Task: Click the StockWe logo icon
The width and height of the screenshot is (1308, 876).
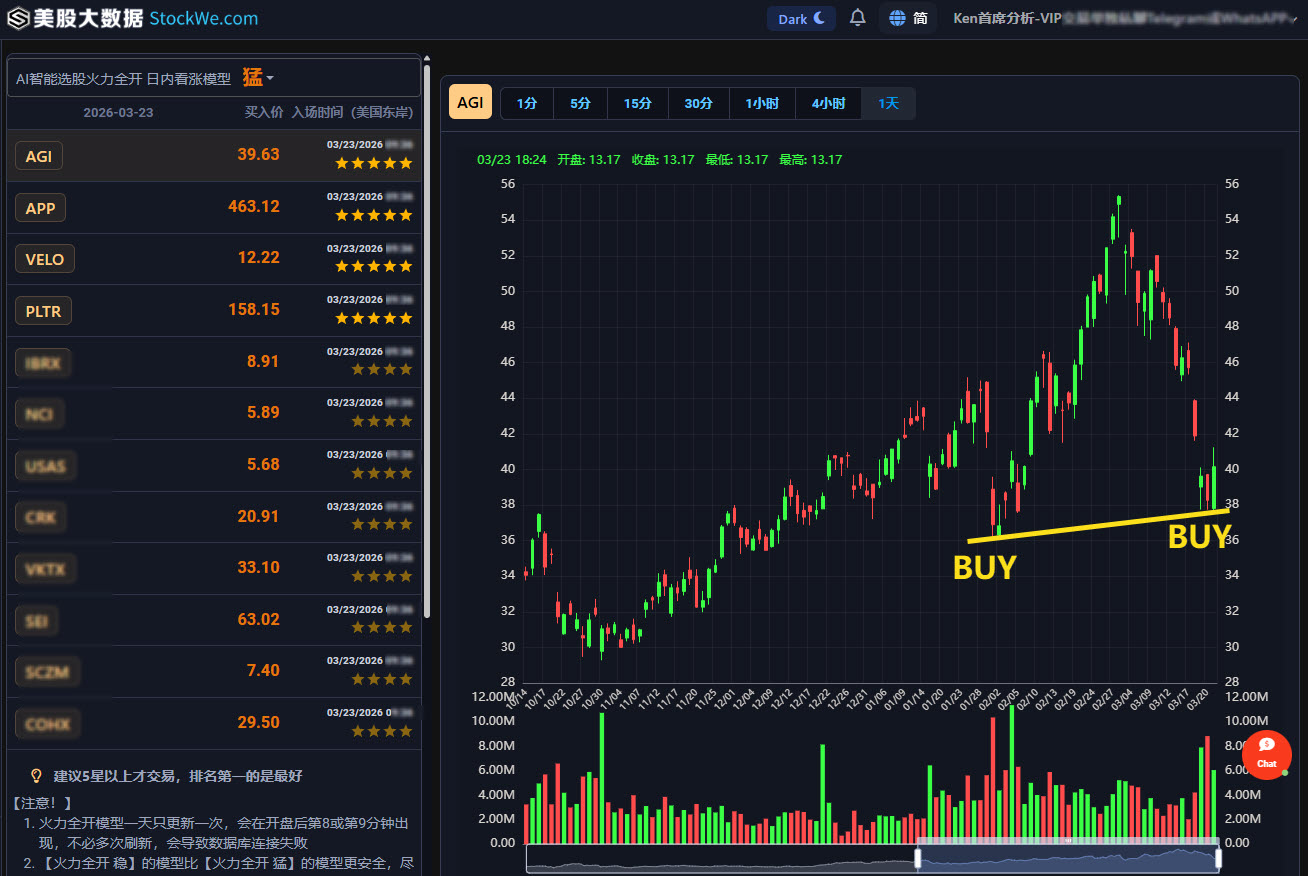Action: (18, 19)
